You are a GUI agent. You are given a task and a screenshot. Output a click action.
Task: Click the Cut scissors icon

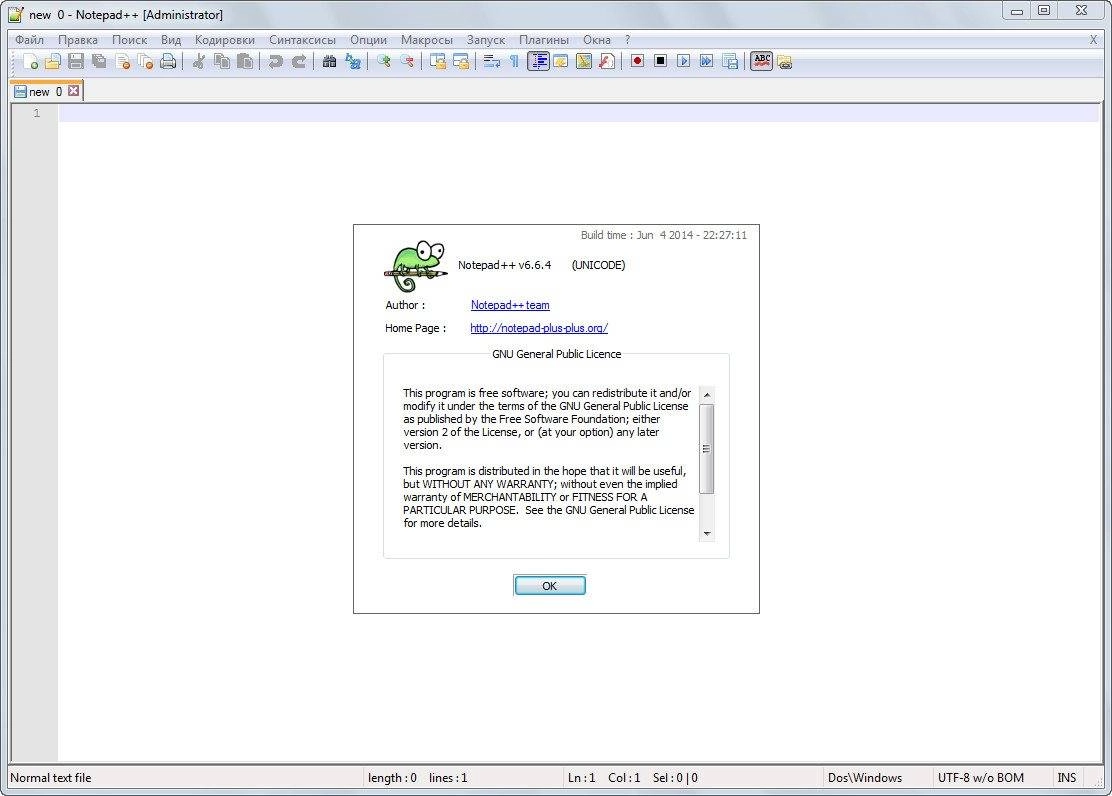[x=199, y=62]
